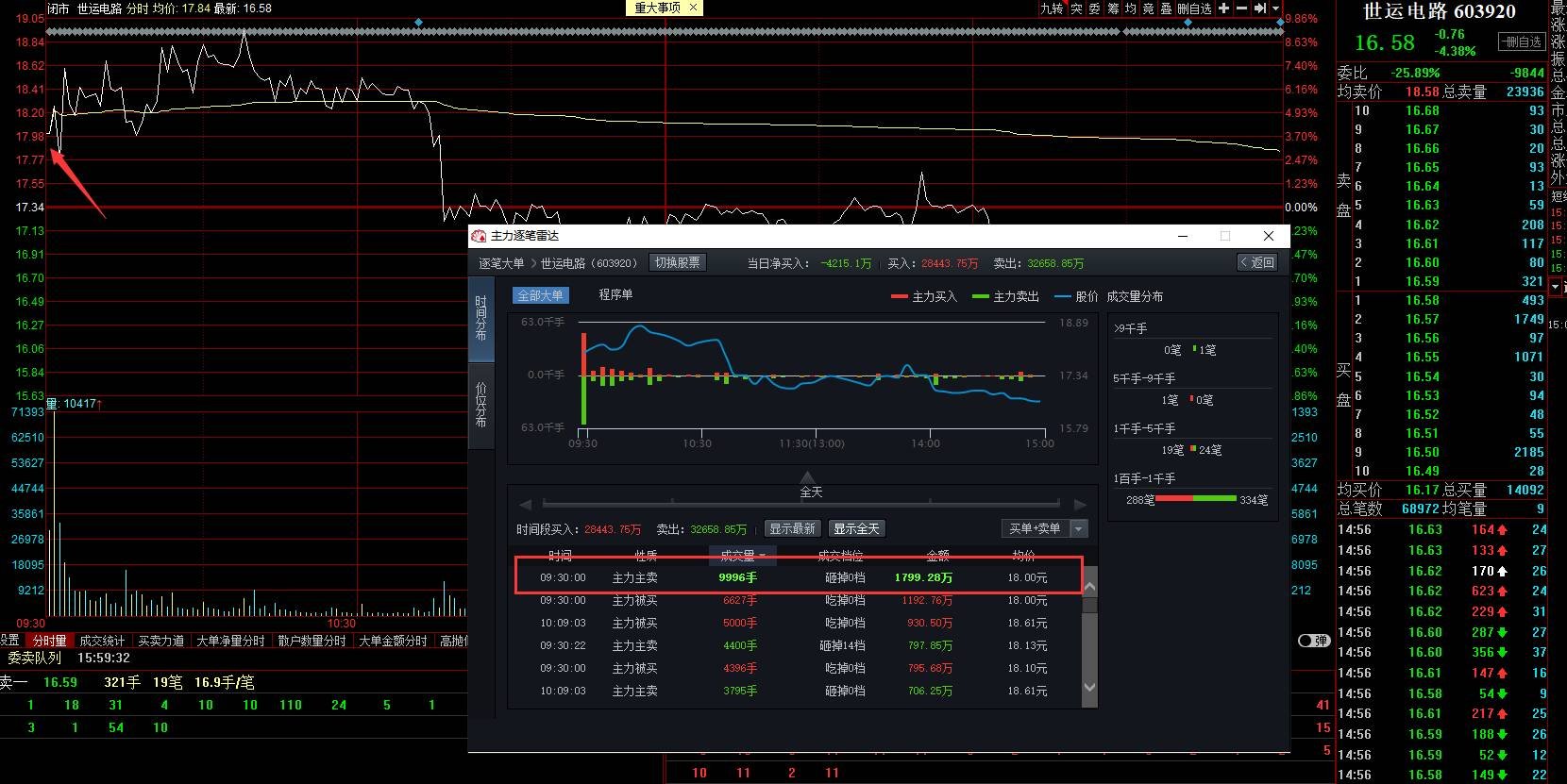Select the 全部大单 filter
The height and width of the screenshot is (784, 1567).
click(x=541, y=295)
